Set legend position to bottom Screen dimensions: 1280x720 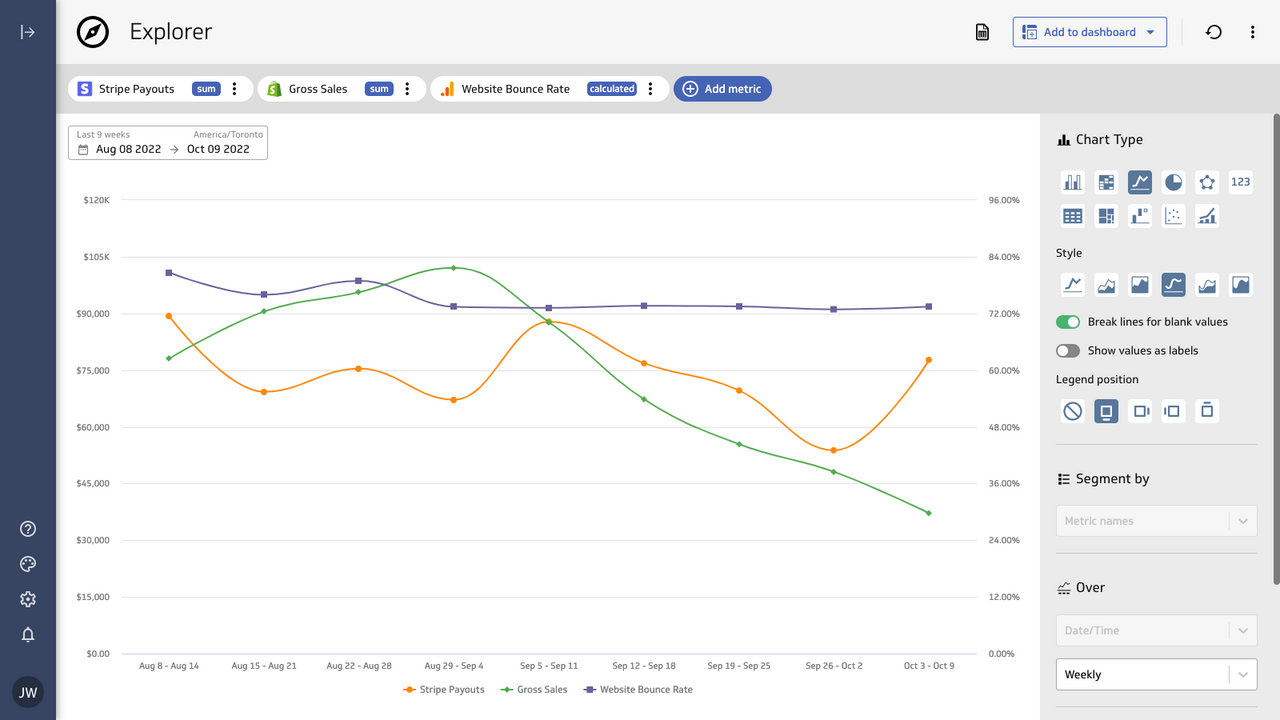coord(1106,411)
